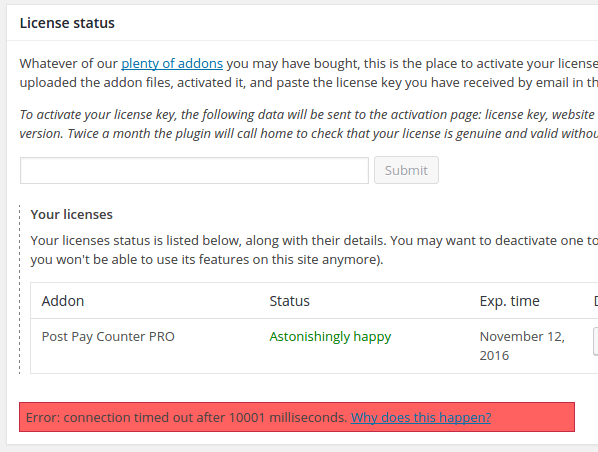Click the dotted left border of Your licenses
Screen dimensions: 598x452
coord(20,290)
